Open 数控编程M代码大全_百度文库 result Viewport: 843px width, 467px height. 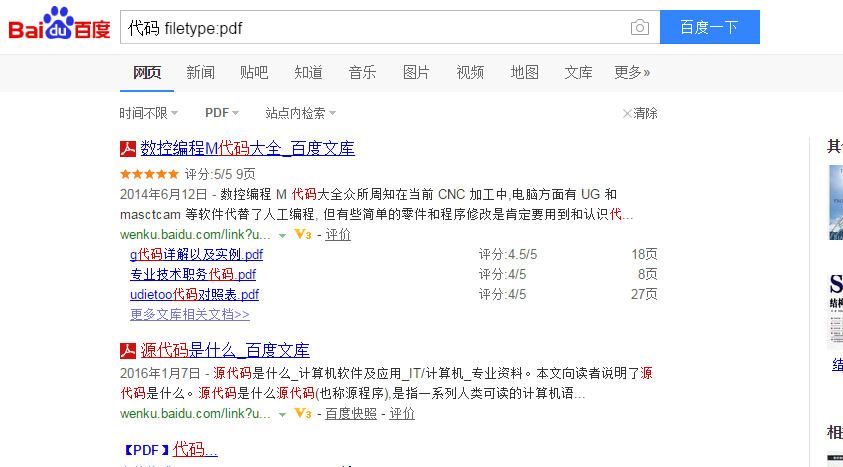point(247,148)
